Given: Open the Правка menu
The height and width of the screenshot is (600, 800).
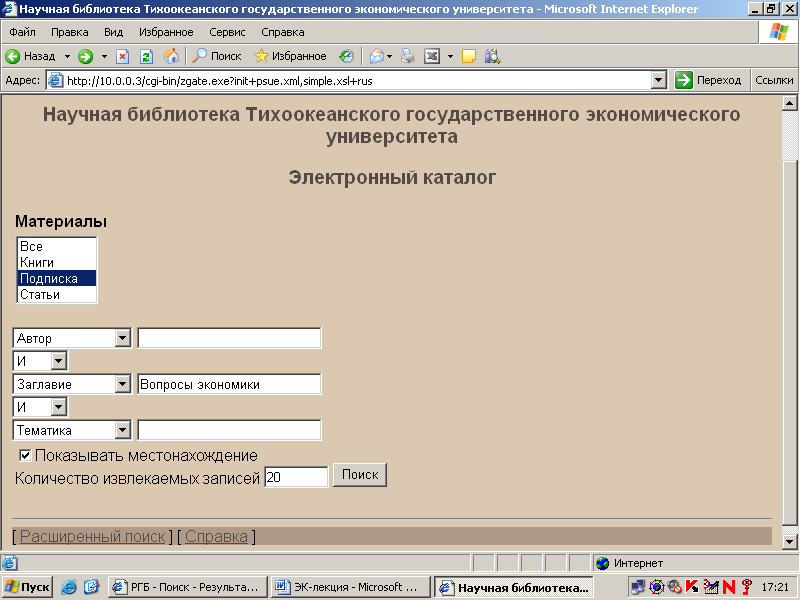Looking at the screenshot, I should 70,32.
